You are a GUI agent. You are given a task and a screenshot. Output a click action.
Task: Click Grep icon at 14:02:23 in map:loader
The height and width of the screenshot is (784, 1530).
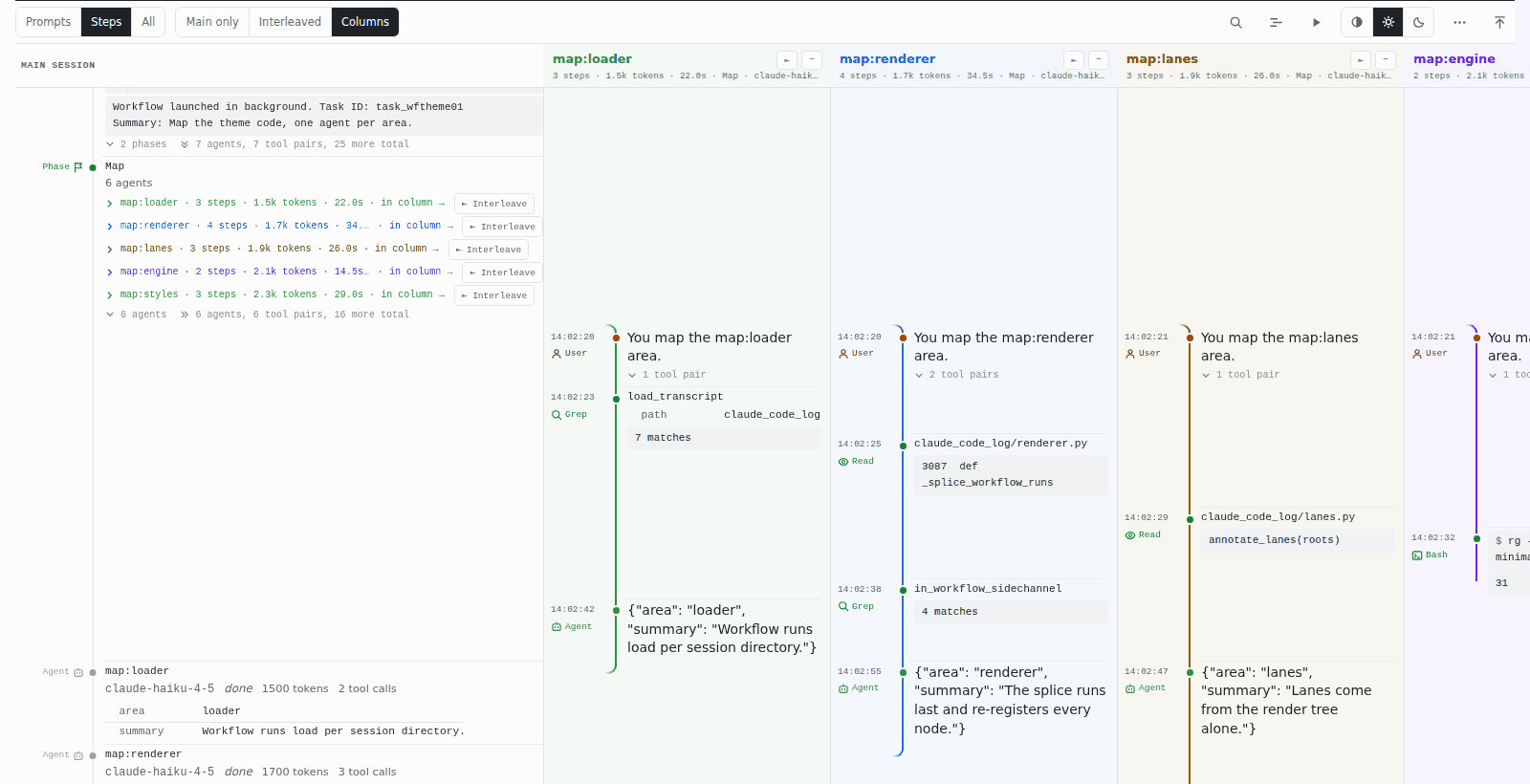tap(557, 415)
